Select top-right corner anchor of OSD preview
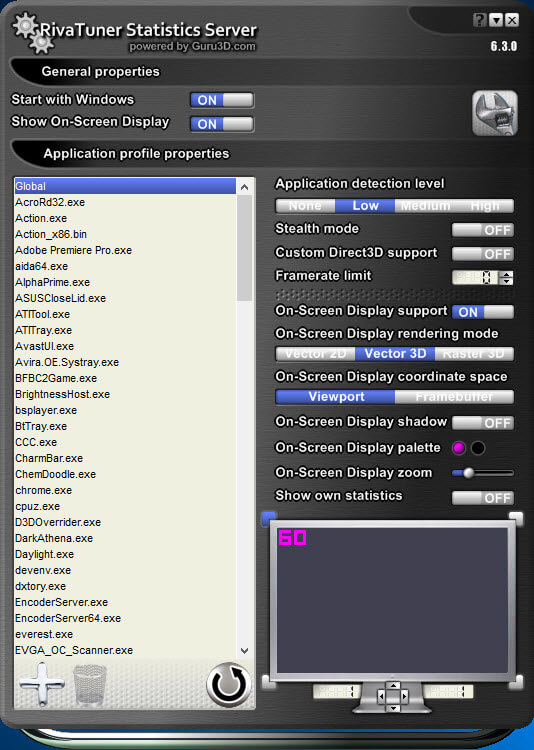The image size is (534, 750). (x=516, y=519)
